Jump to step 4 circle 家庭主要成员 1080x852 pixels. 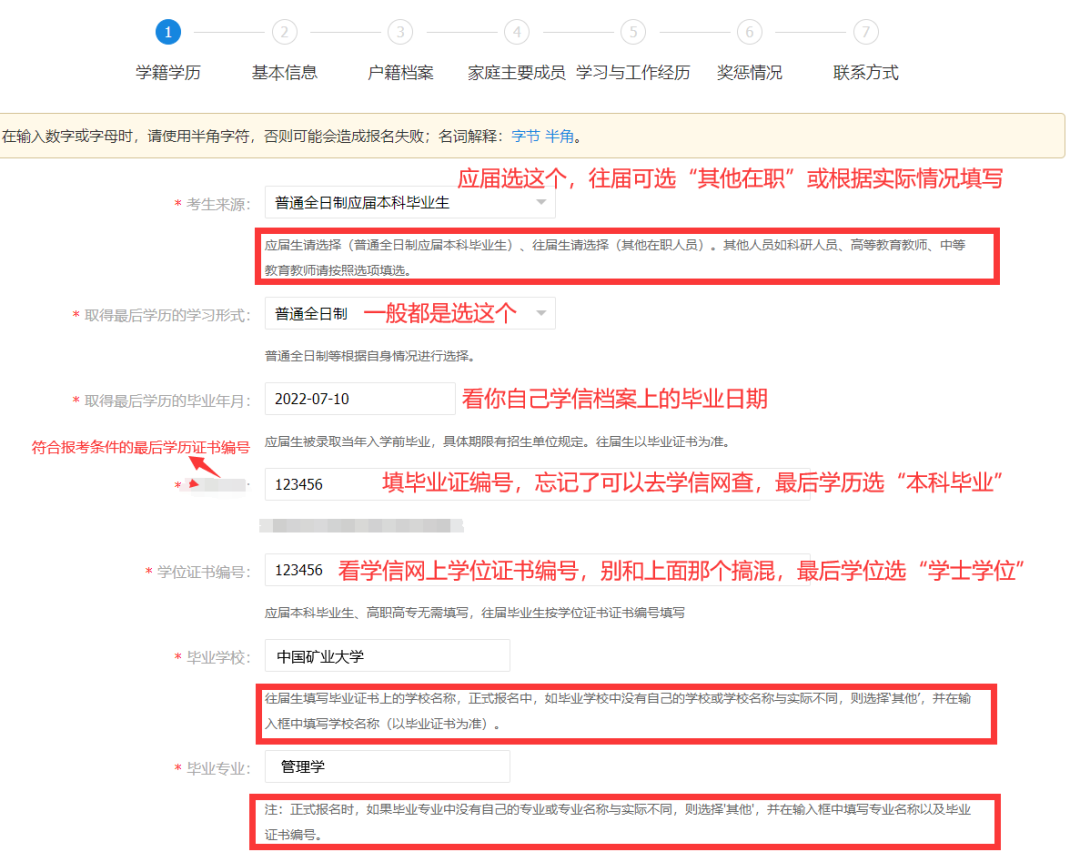pyautogui.click(x=516, y=32)
